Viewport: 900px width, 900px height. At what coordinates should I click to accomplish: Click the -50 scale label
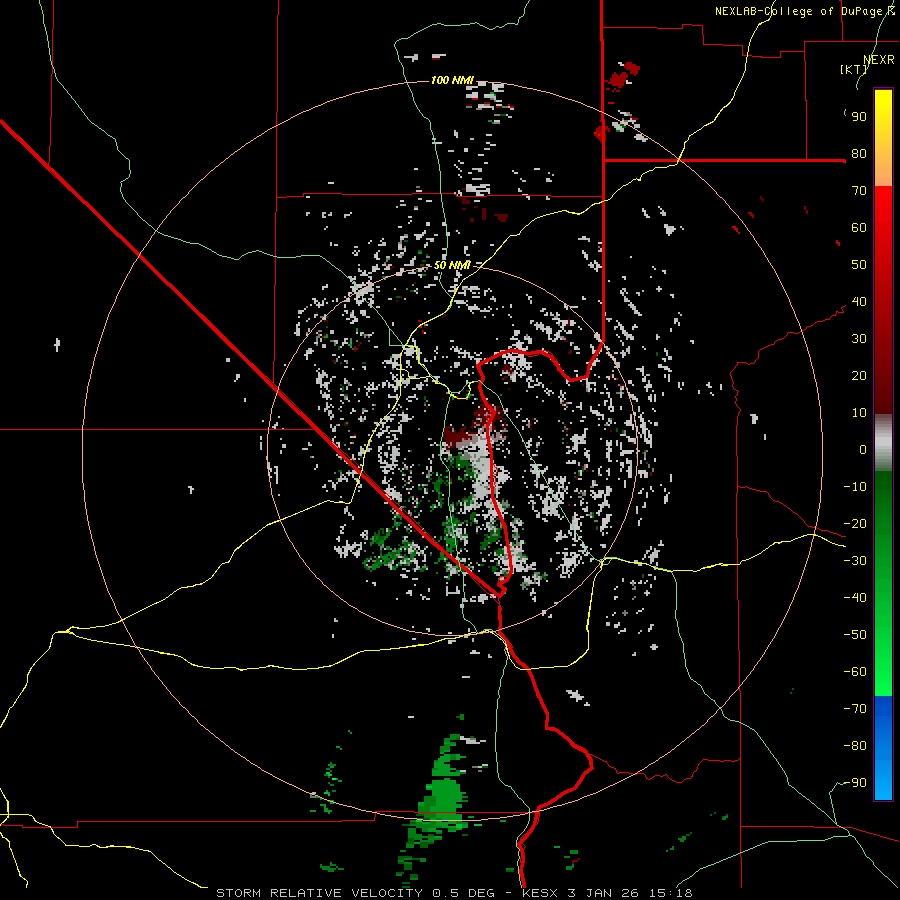click(x=855, y=635)
